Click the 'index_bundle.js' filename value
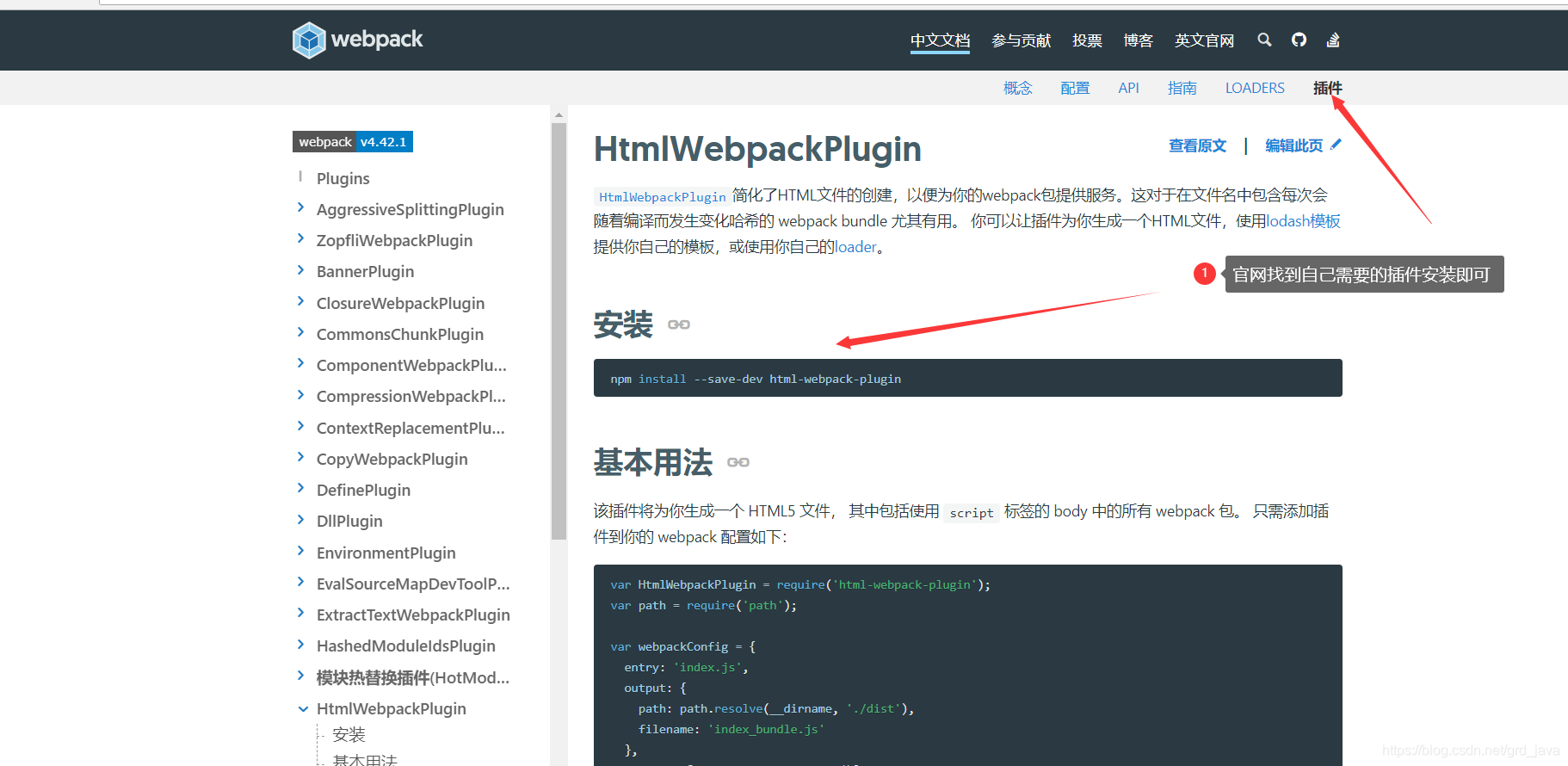The height and width of the screenshot is (766, 1568). [x=766, y=729]
